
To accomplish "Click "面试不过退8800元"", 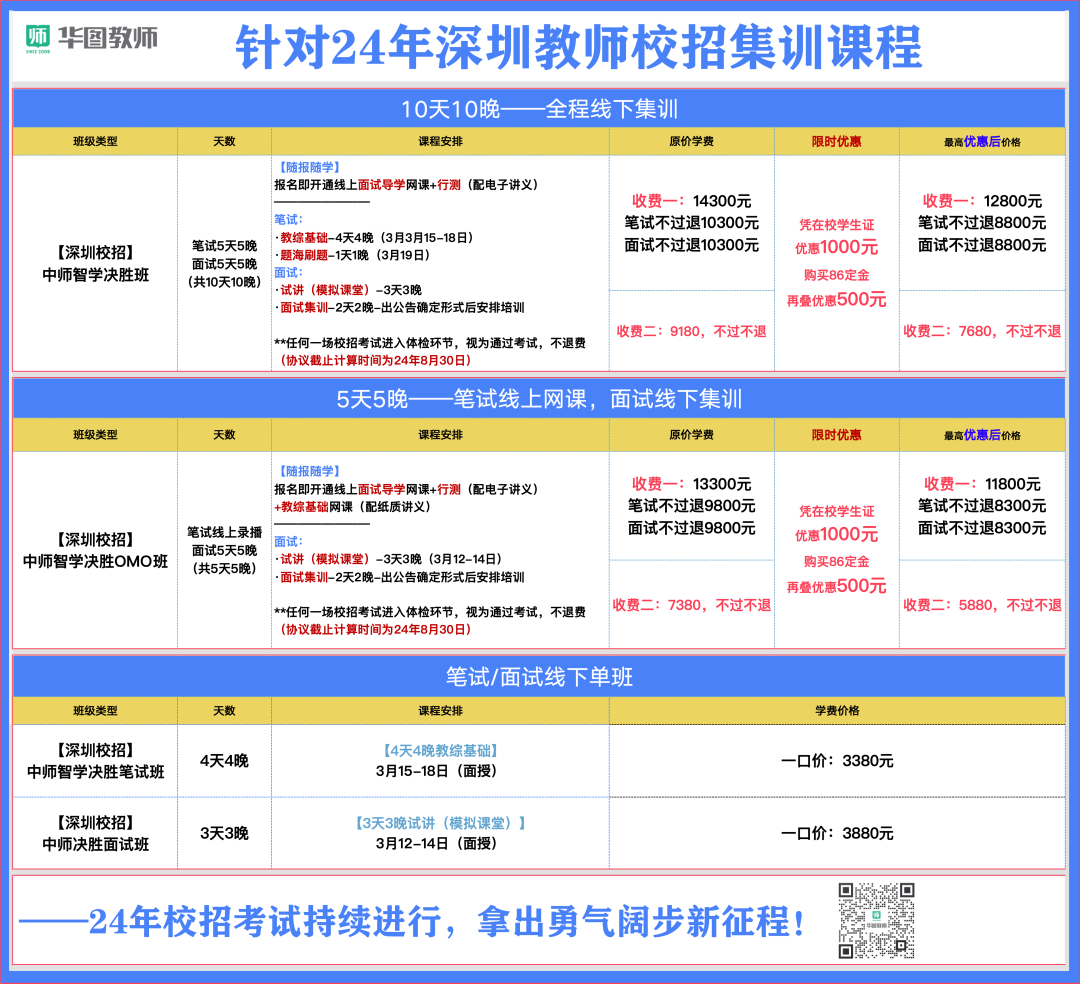I will tap(982, 245).
